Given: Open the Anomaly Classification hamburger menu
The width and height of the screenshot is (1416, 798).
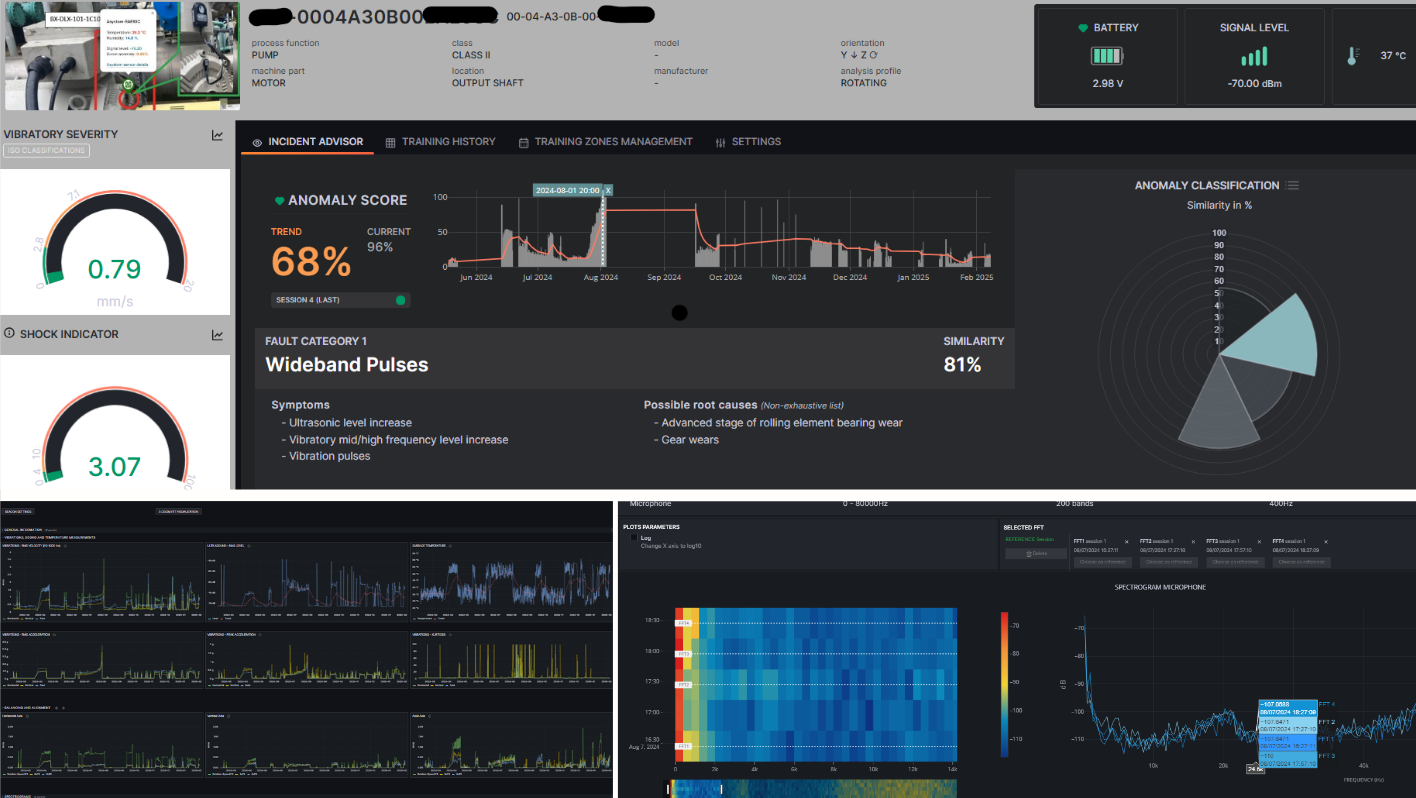Looking at the screenshot, I should tap(1293, 185).
